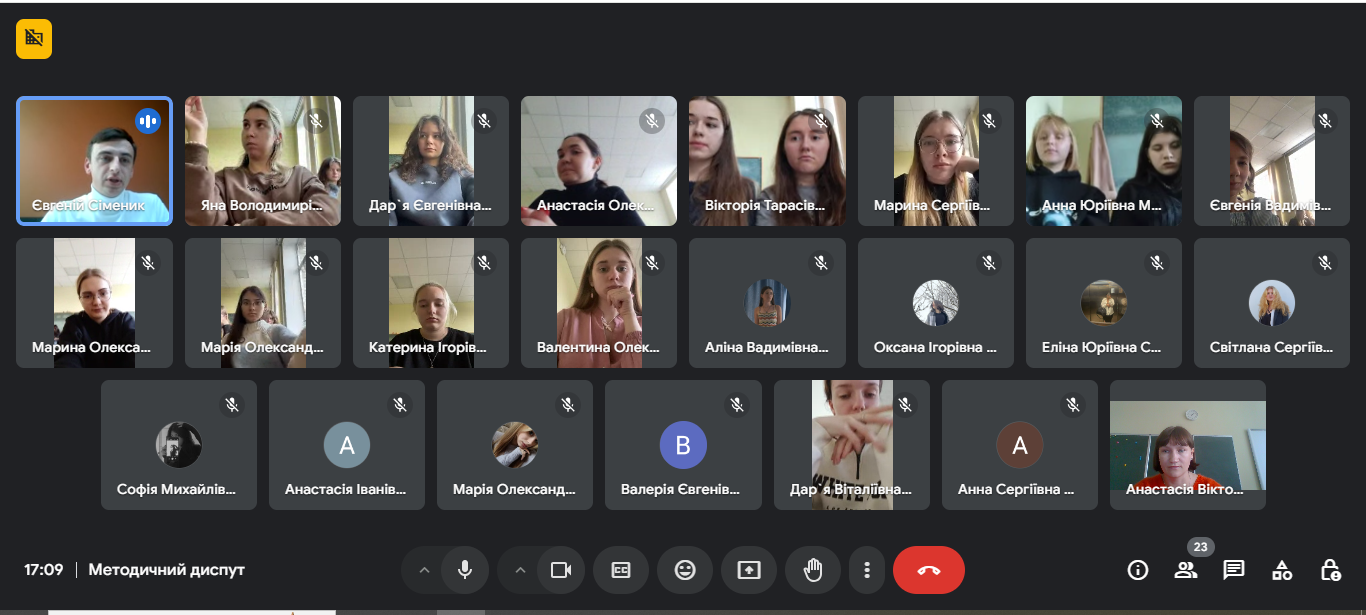Click Софія Михайлів profile avatar
The image size is (1366, 615).
point(179,445)
